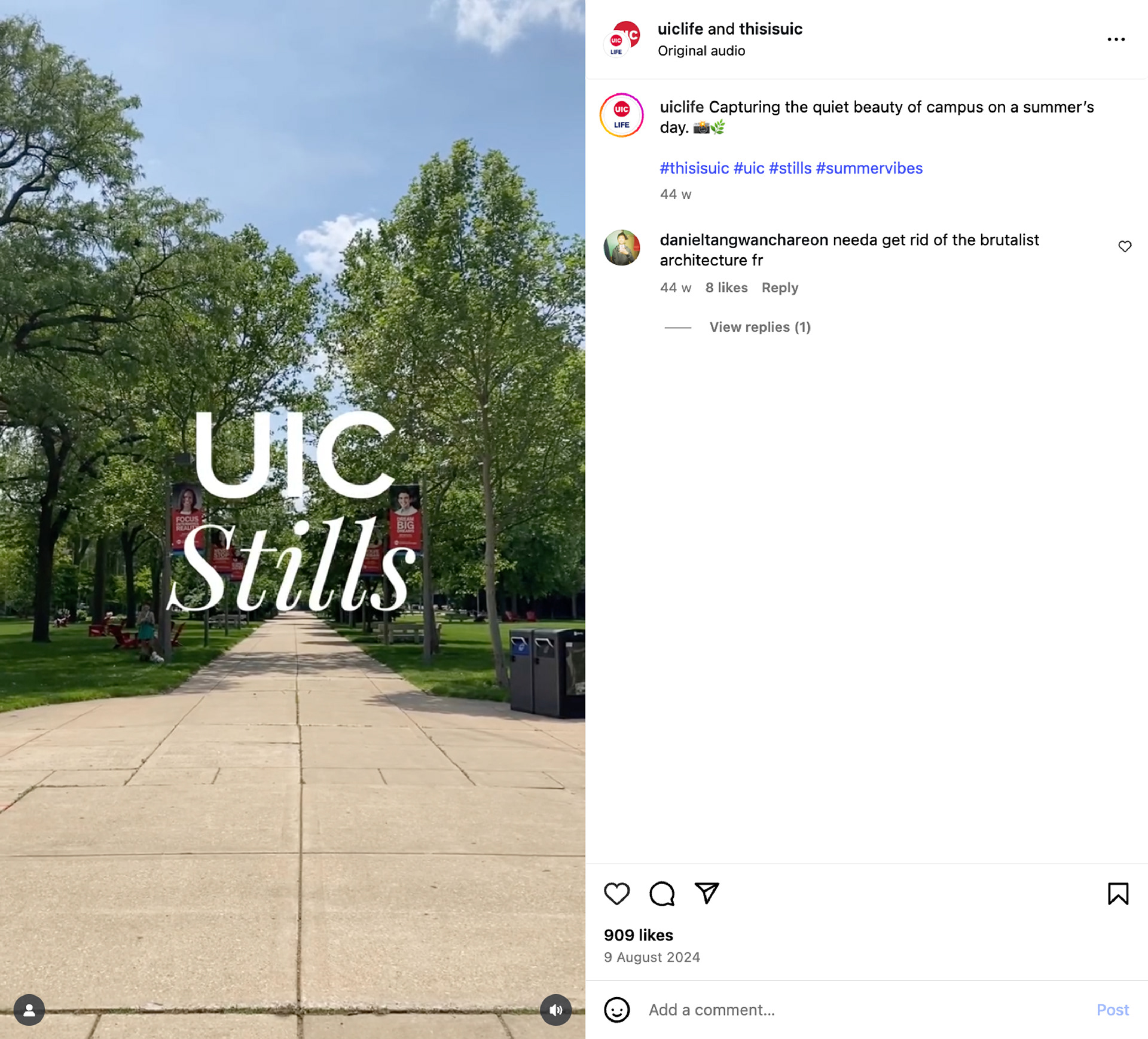View the 909 likes list

[x=638, y=935]
